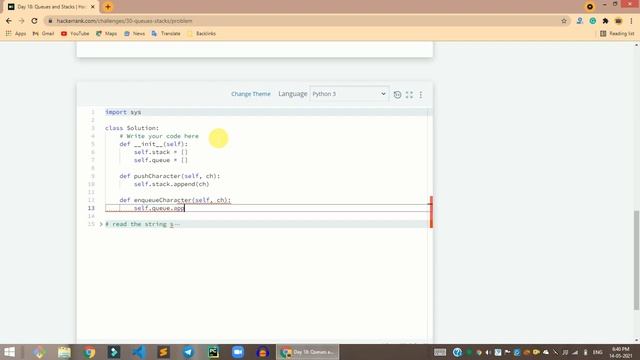640x360 pixels.
Task: Click the '# read the string s' comment
Action: pos(140,224)
